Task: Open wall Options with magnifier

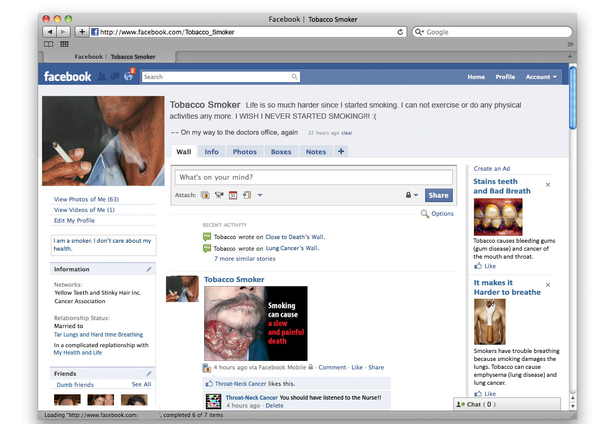Action: [437, 214]
